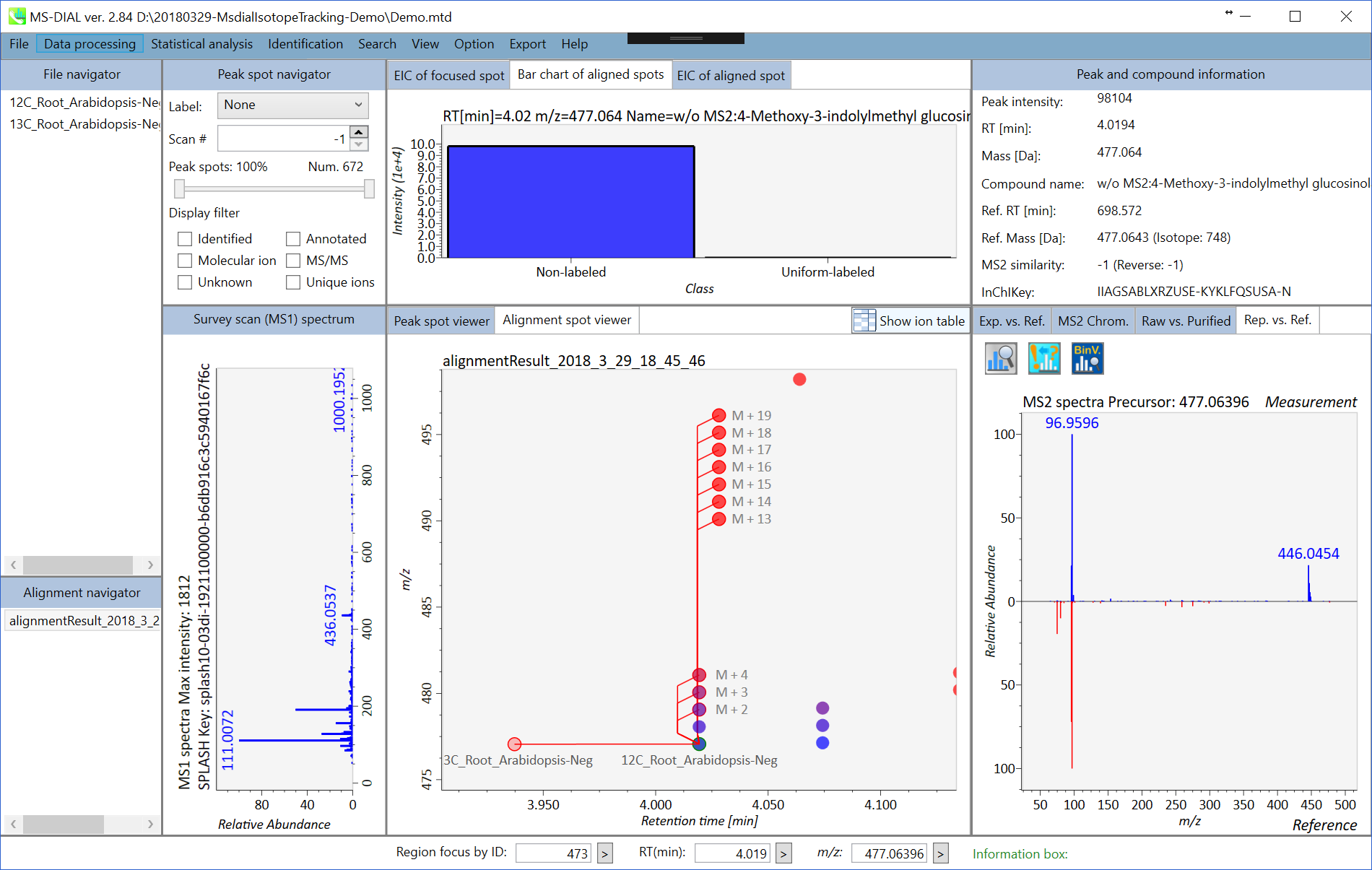Check the Unique ions filter
Image resolution: width=1372 pixels, height=870 pixels.
tap(293, 282)
